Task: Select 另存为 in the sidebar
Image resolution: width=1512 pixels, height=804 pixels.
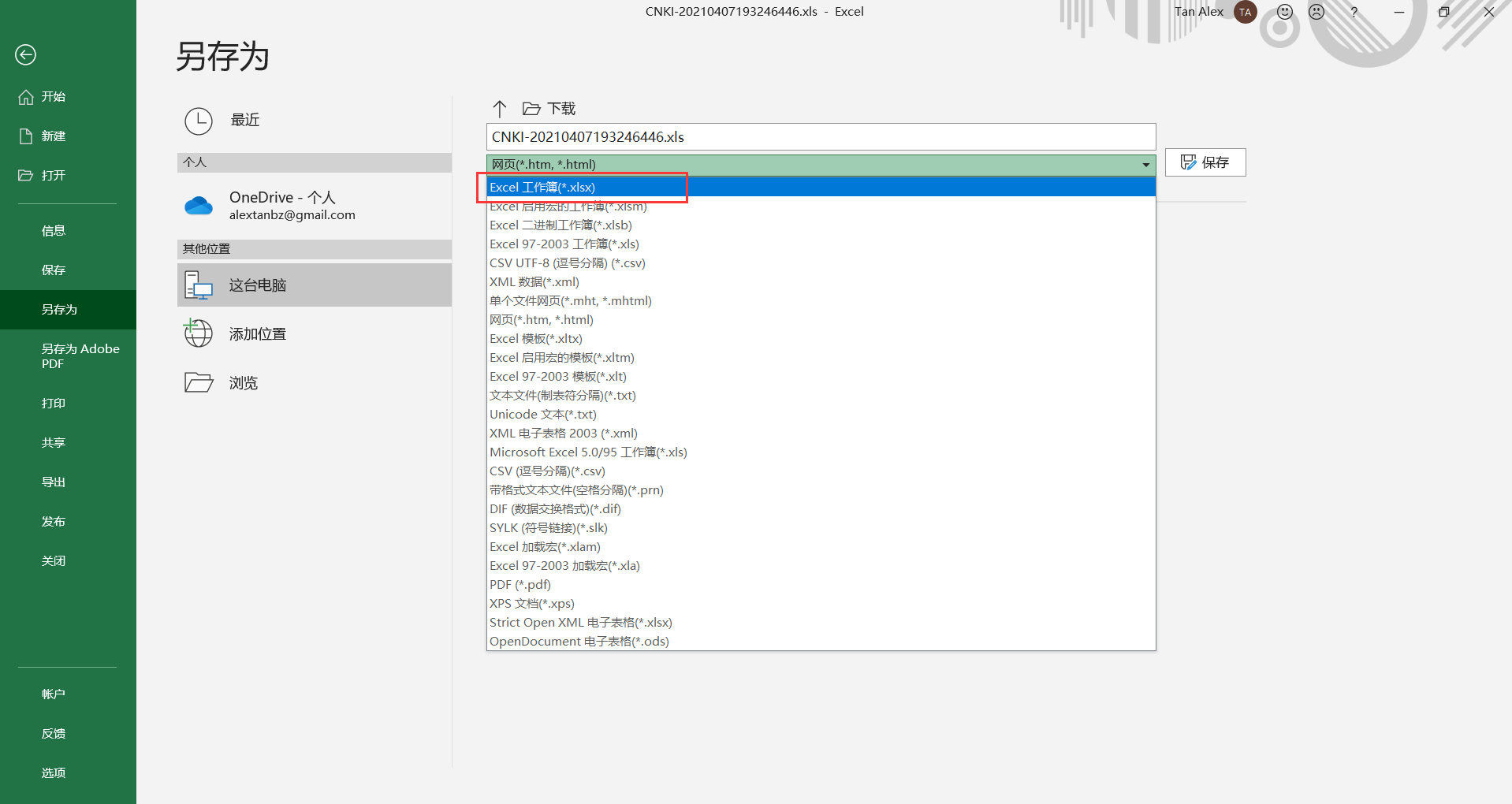Action: [x=68, y=310]
